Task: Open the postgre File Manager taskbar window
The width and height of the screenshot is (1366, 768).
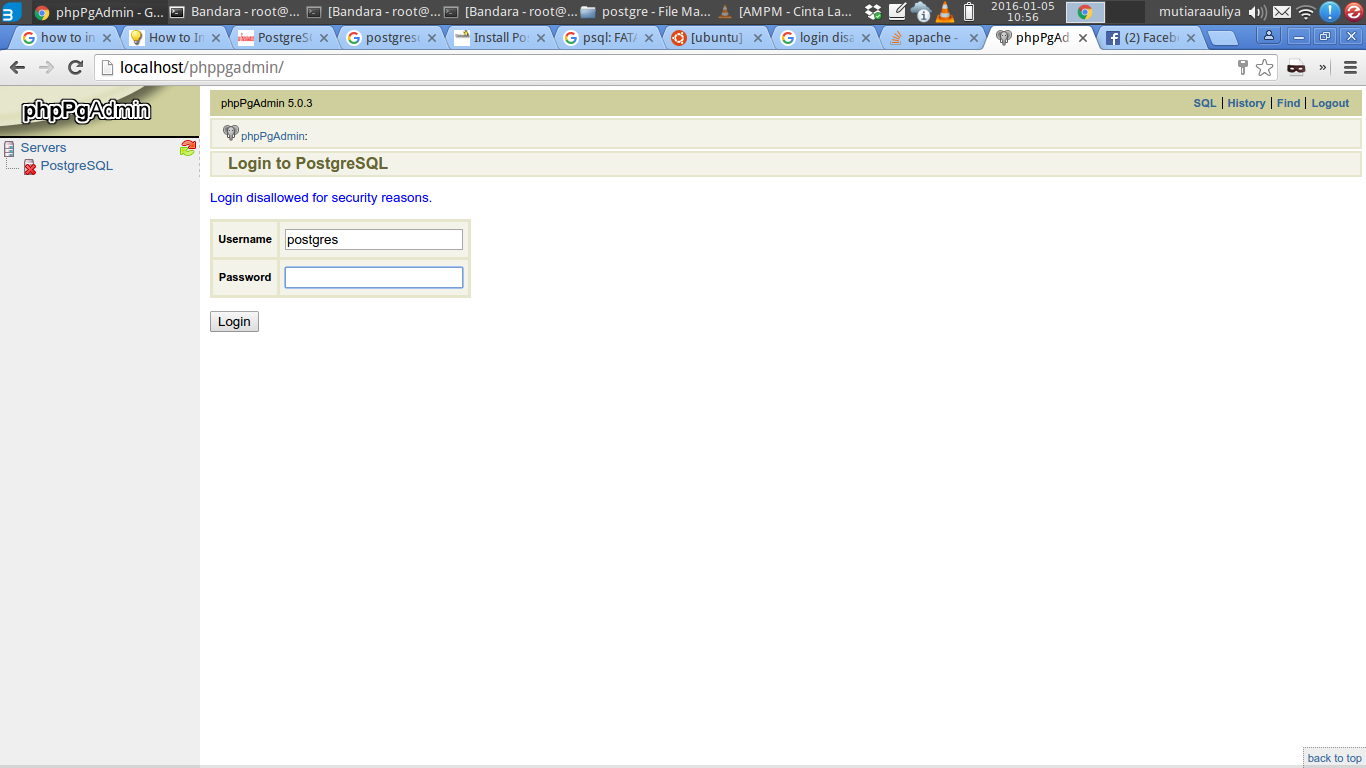Action: 645,12
